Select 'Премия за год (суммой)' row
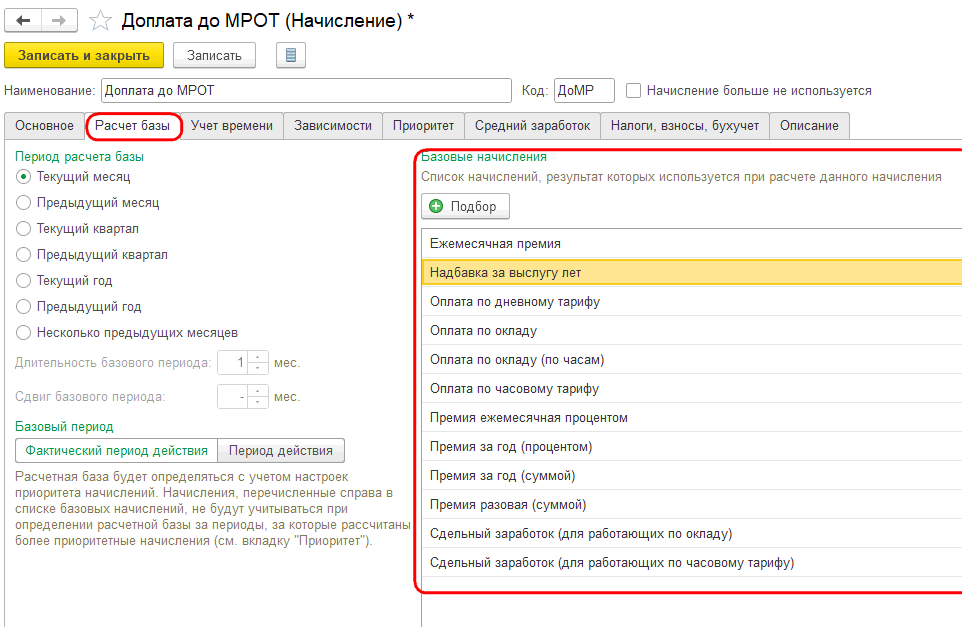This screenshot has height=627, width=962. [692, 475]
